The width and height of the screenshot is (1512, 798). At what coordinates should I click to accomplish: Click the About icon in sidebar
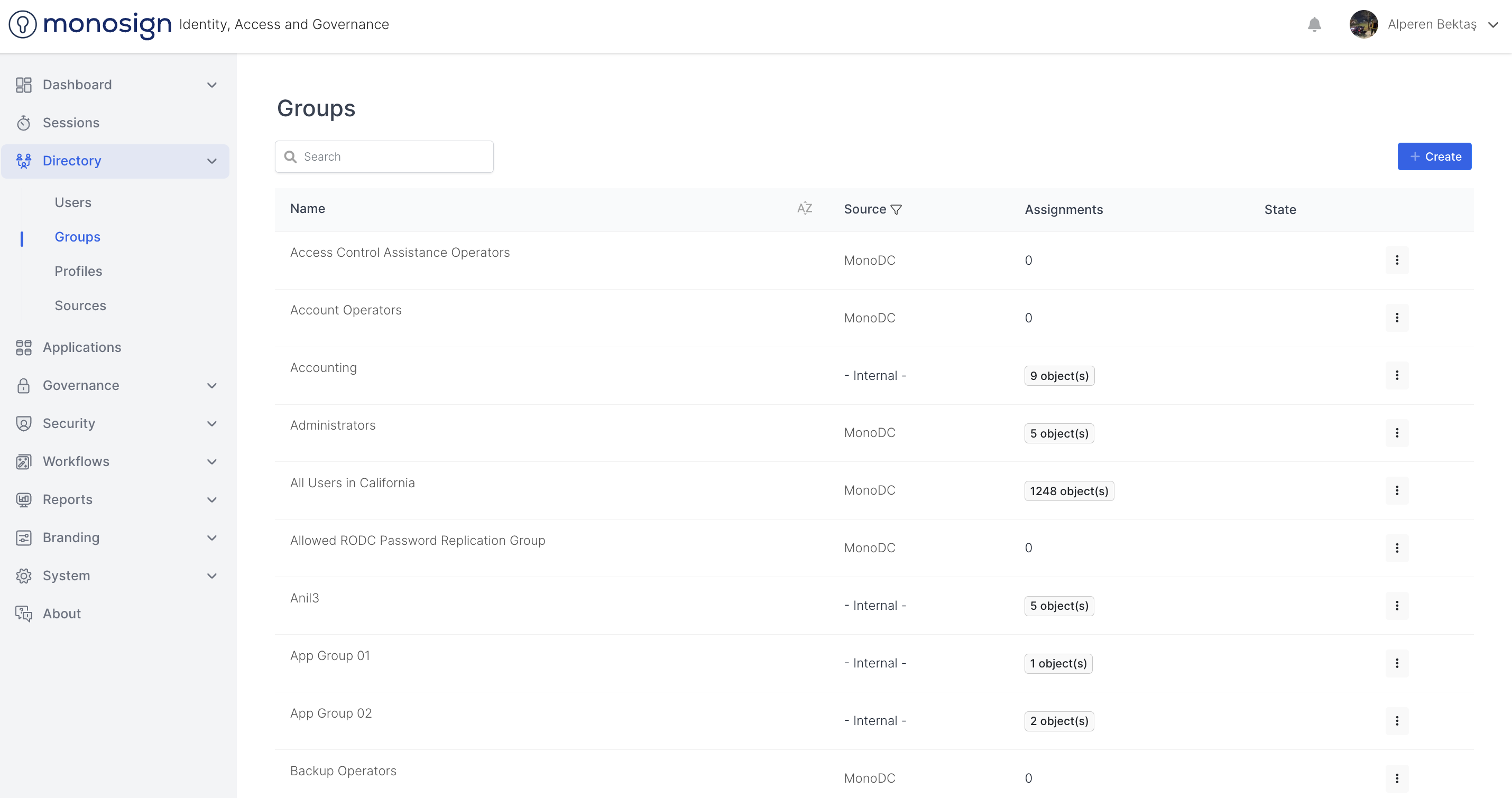tap(23, 614)
